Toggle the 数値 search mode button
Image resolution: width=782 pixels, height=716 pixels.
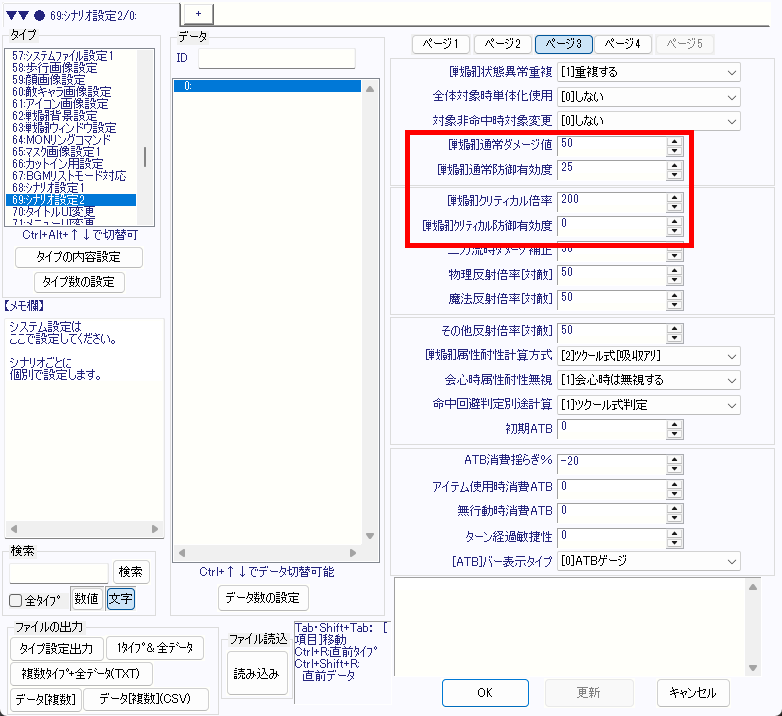[87, 600]
